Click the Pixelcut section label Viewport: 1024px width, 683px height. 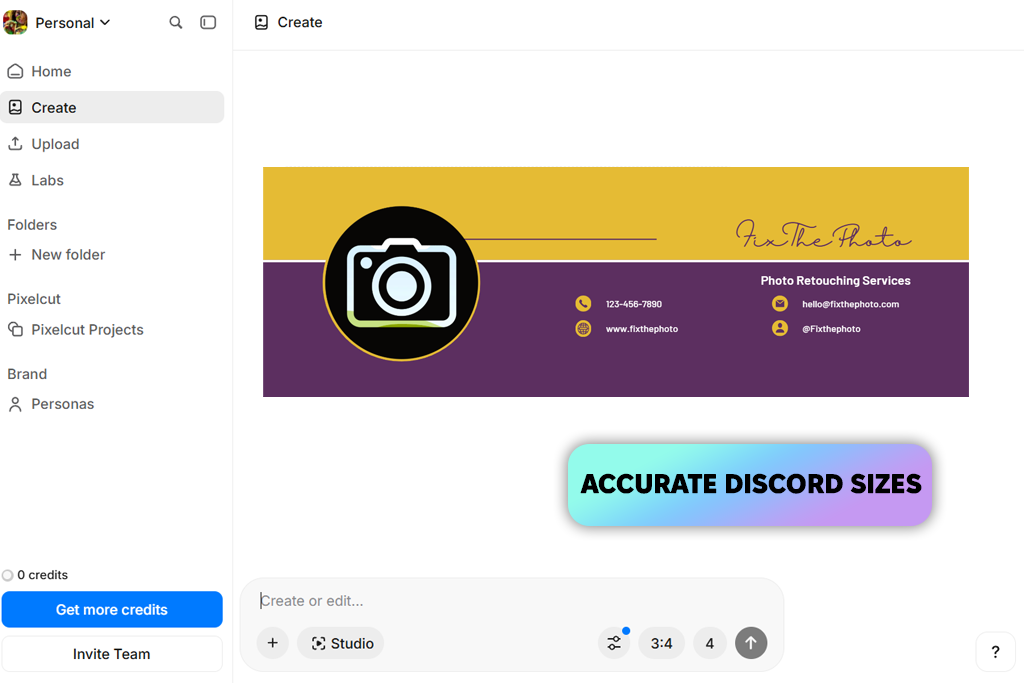click(34, 299)
